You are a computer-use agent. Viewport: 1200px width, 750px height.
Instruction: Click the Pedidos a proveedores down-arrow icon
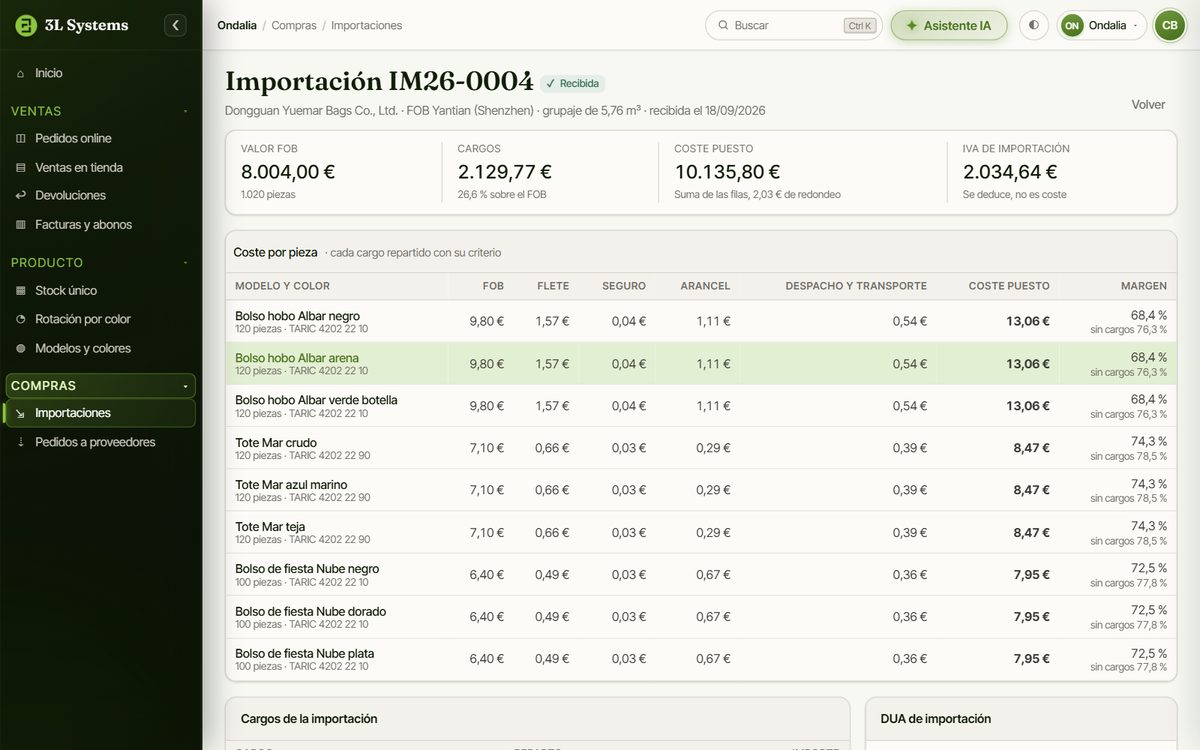[21, 442]
